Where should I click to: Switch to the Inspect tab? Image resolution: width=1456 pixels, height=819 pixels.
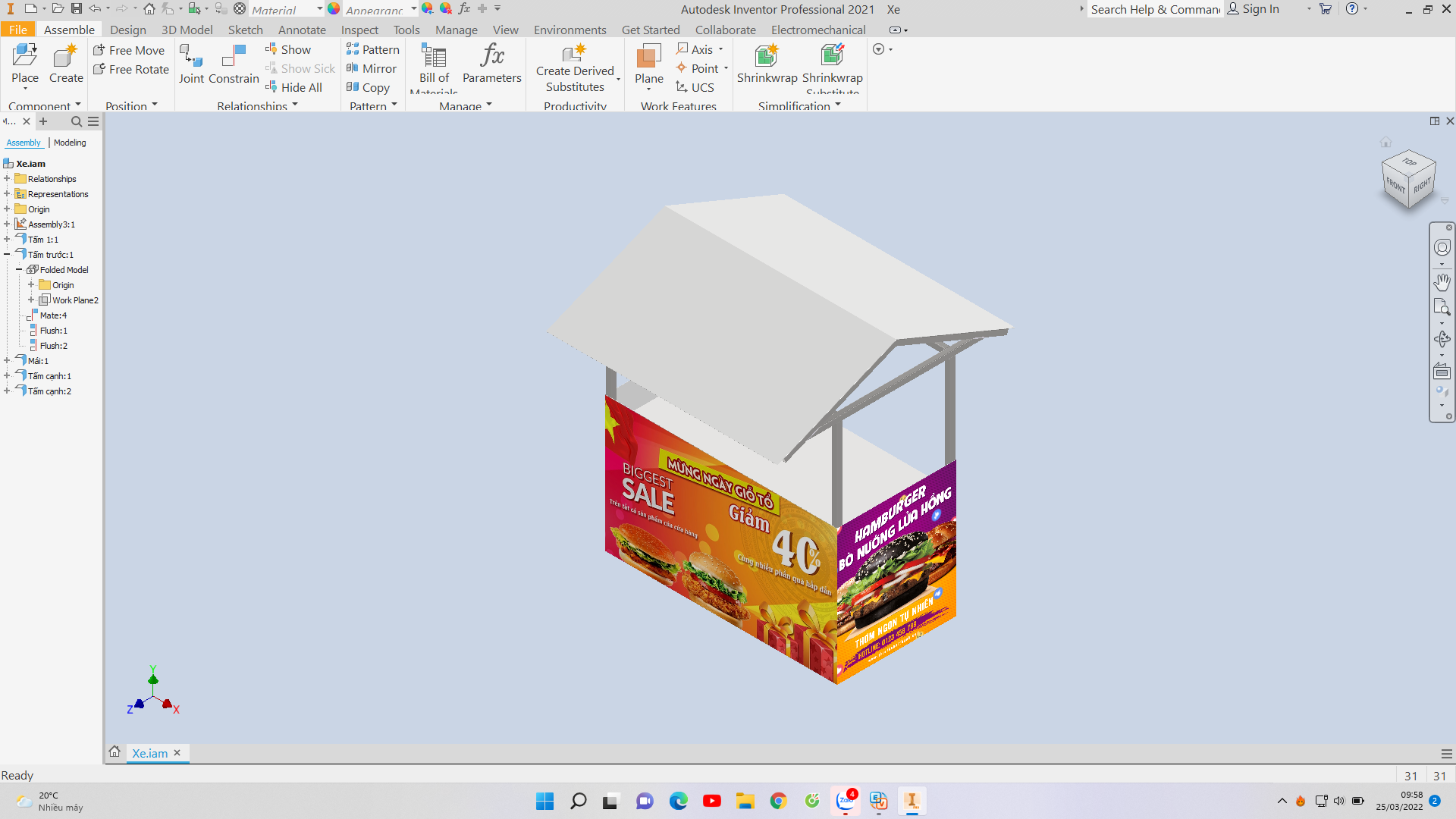click(359, 30)
